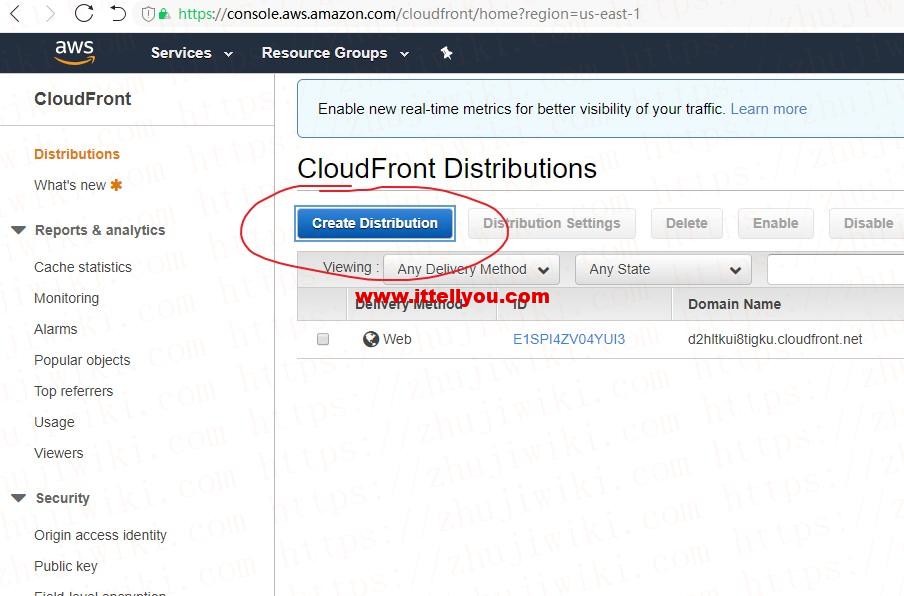This screenshot has height=596, width=904.
Task: Select the checkbox for distribution E1SPI4ZV04YUI3
Action: pyautogui.click(x=323, y=339)
